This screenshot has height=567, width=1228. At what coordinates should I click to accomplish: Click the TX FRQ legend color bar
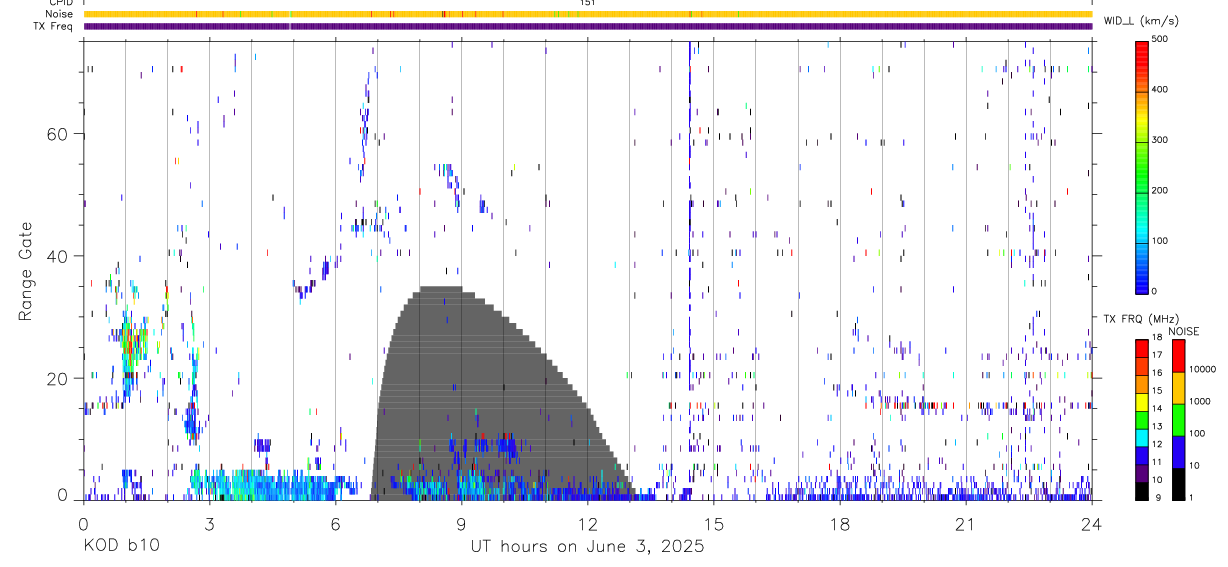pos(1142,419)
